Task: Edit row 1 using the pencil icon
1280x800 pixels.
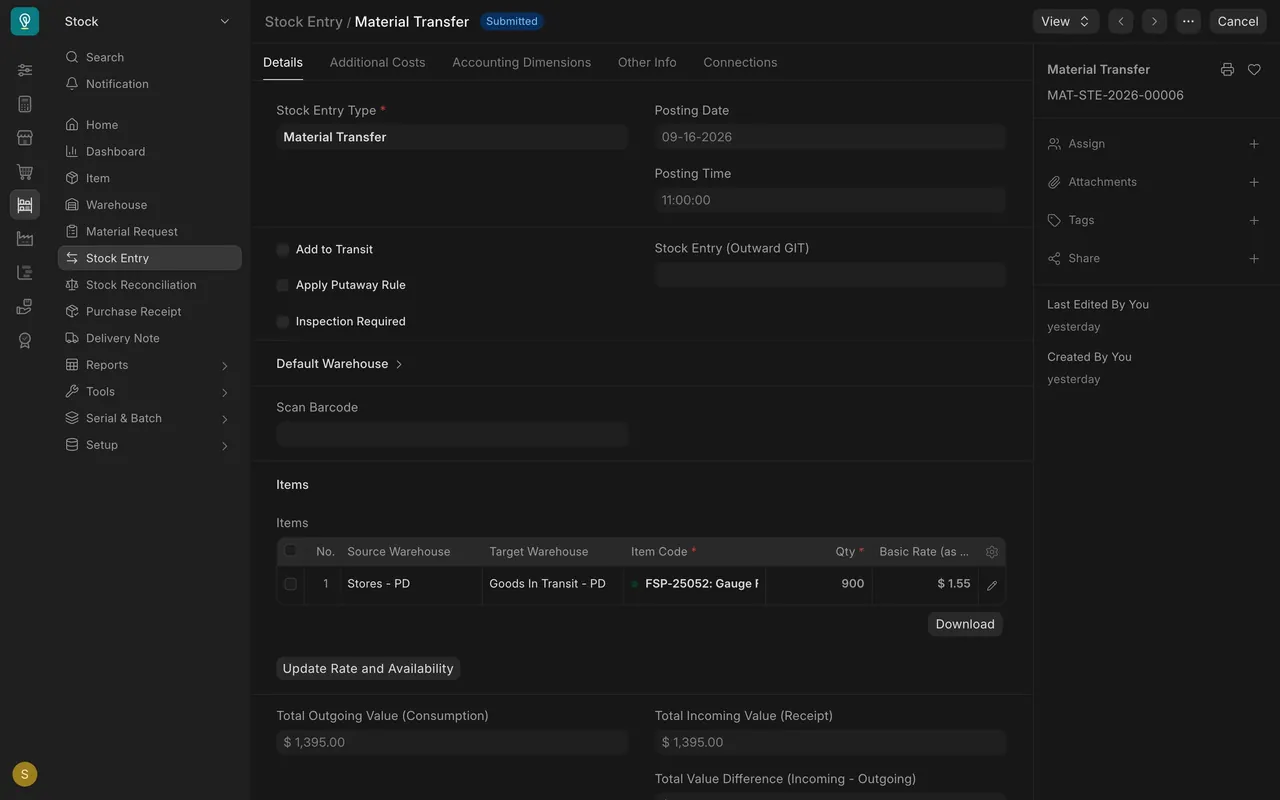Action: [992, 585]
